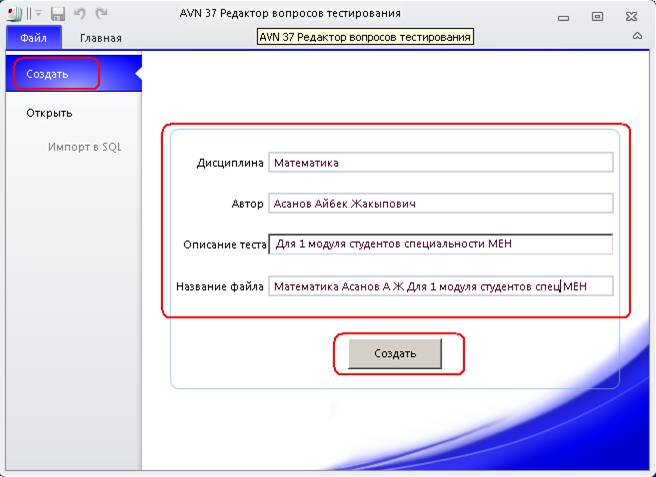Click the Автор input field
The width and height of the screenshot is (656, 477).
click(x=441, y=203)
